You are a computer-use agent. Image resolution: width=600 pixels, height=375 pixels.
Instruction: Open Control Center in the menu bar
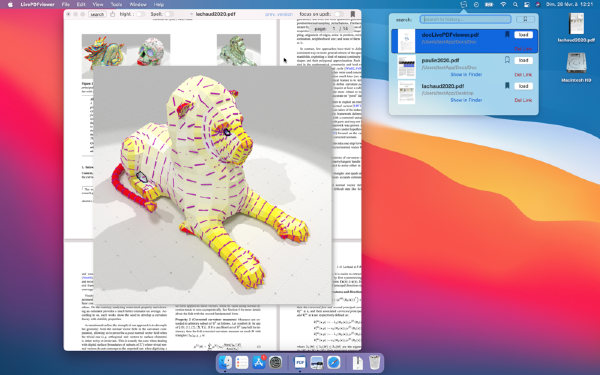coord(527,5)
